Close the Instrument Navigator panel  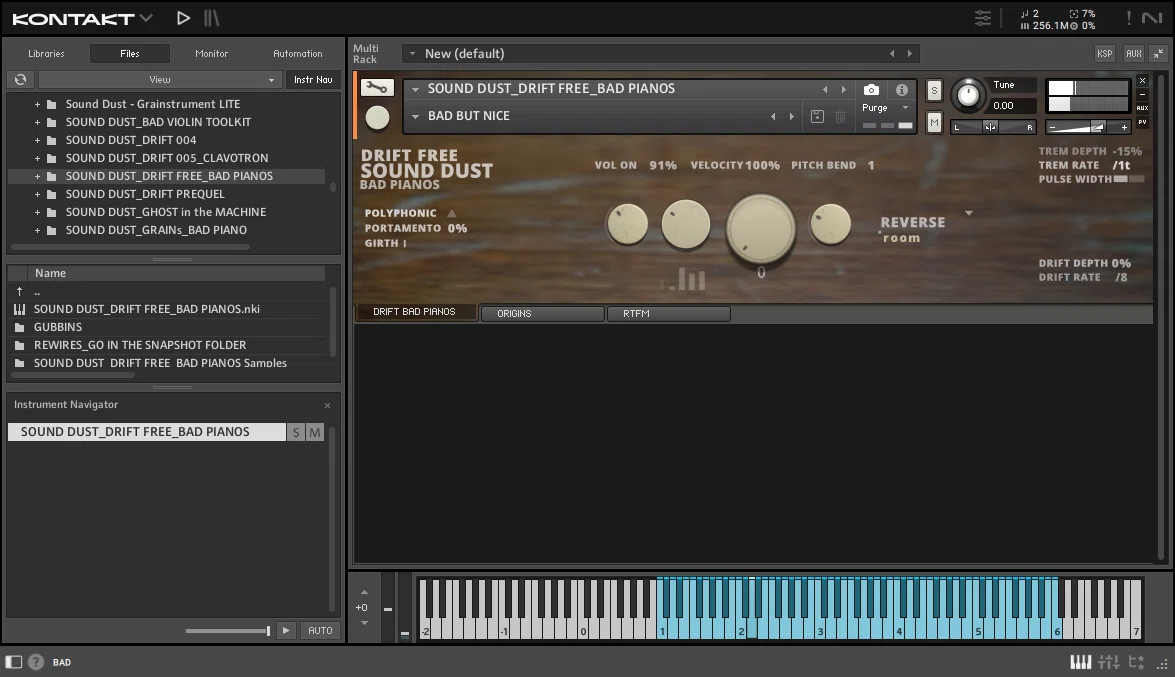[327, 405]
